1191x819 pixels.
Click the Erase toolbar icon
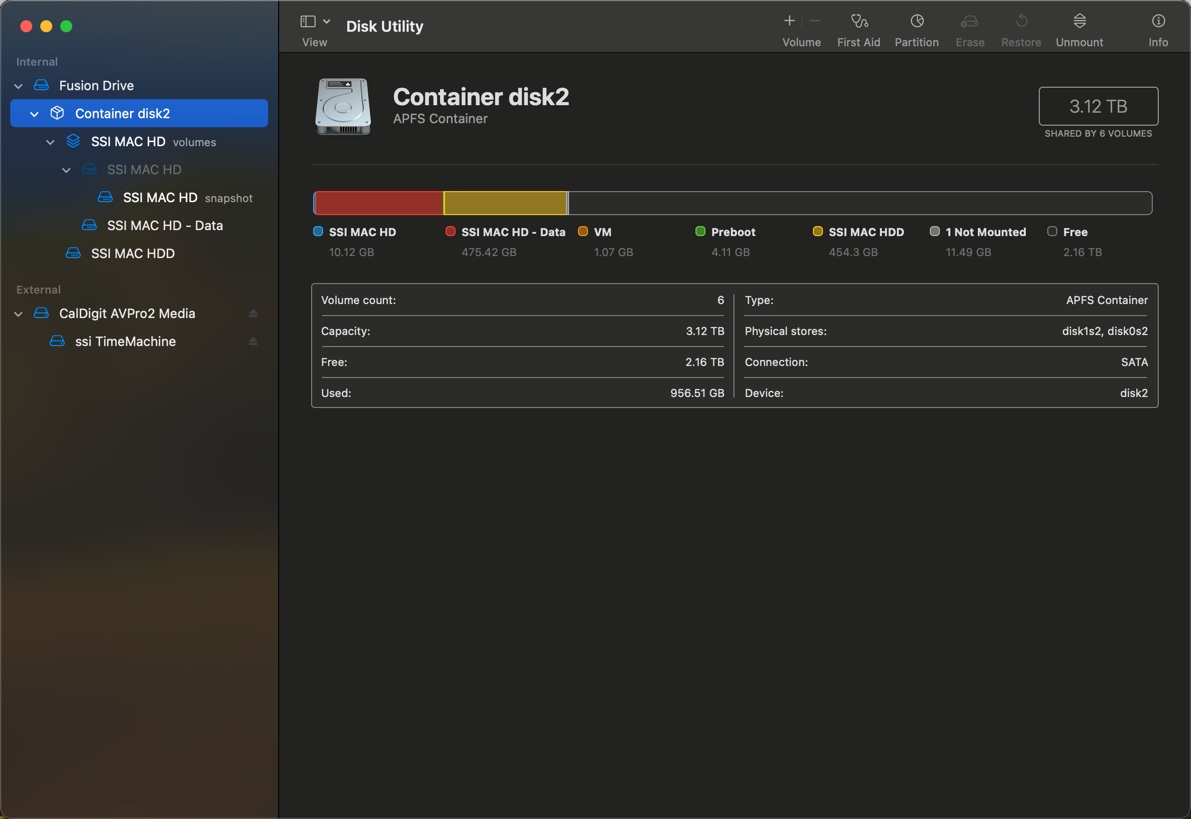[x=969, y=21]
